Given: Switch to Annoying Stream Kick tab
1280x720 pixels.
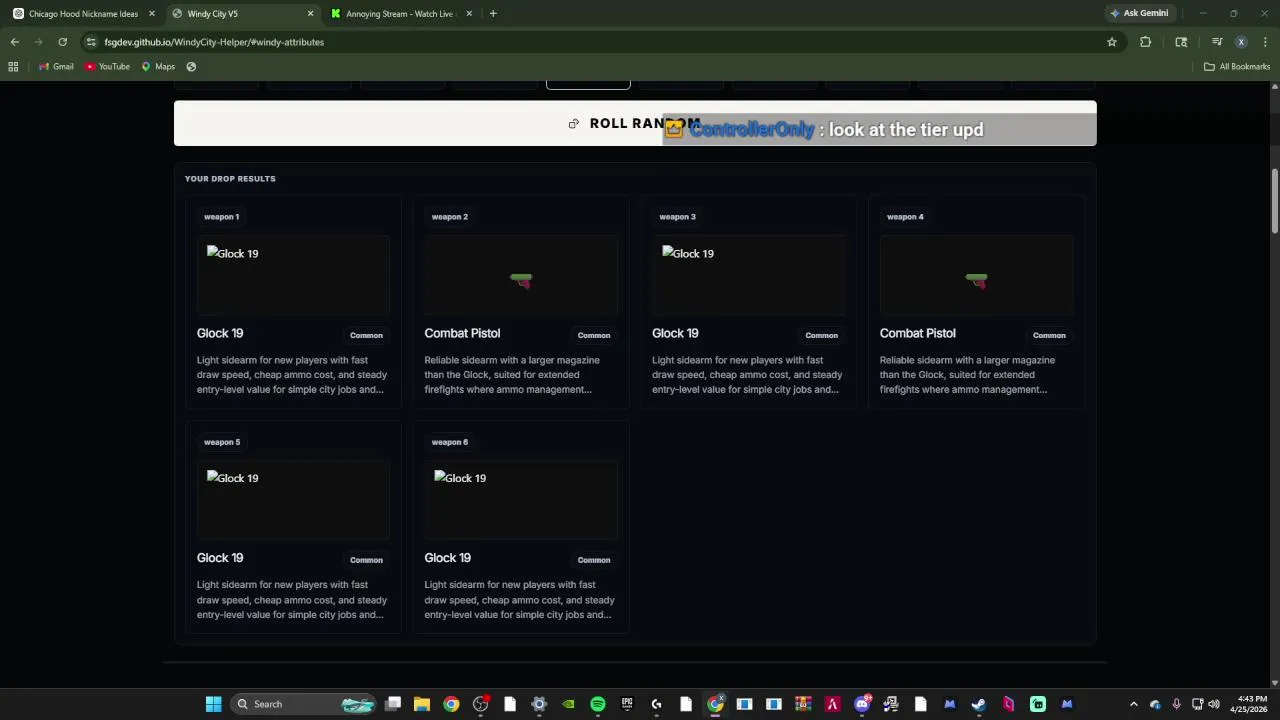Looking at the screenshot, I should [400, 14].
